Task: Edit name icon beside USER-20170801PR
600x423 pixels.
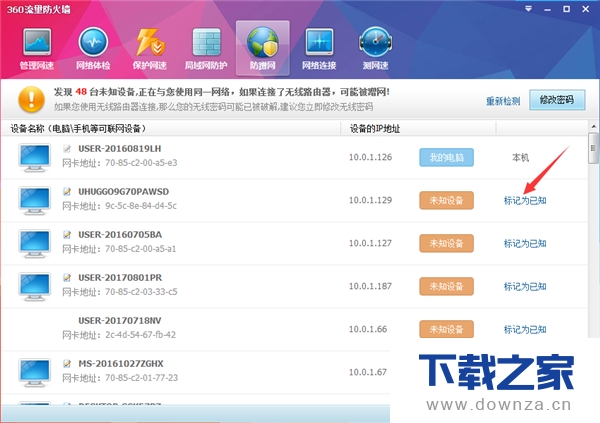Action: [x=67, y=278]
